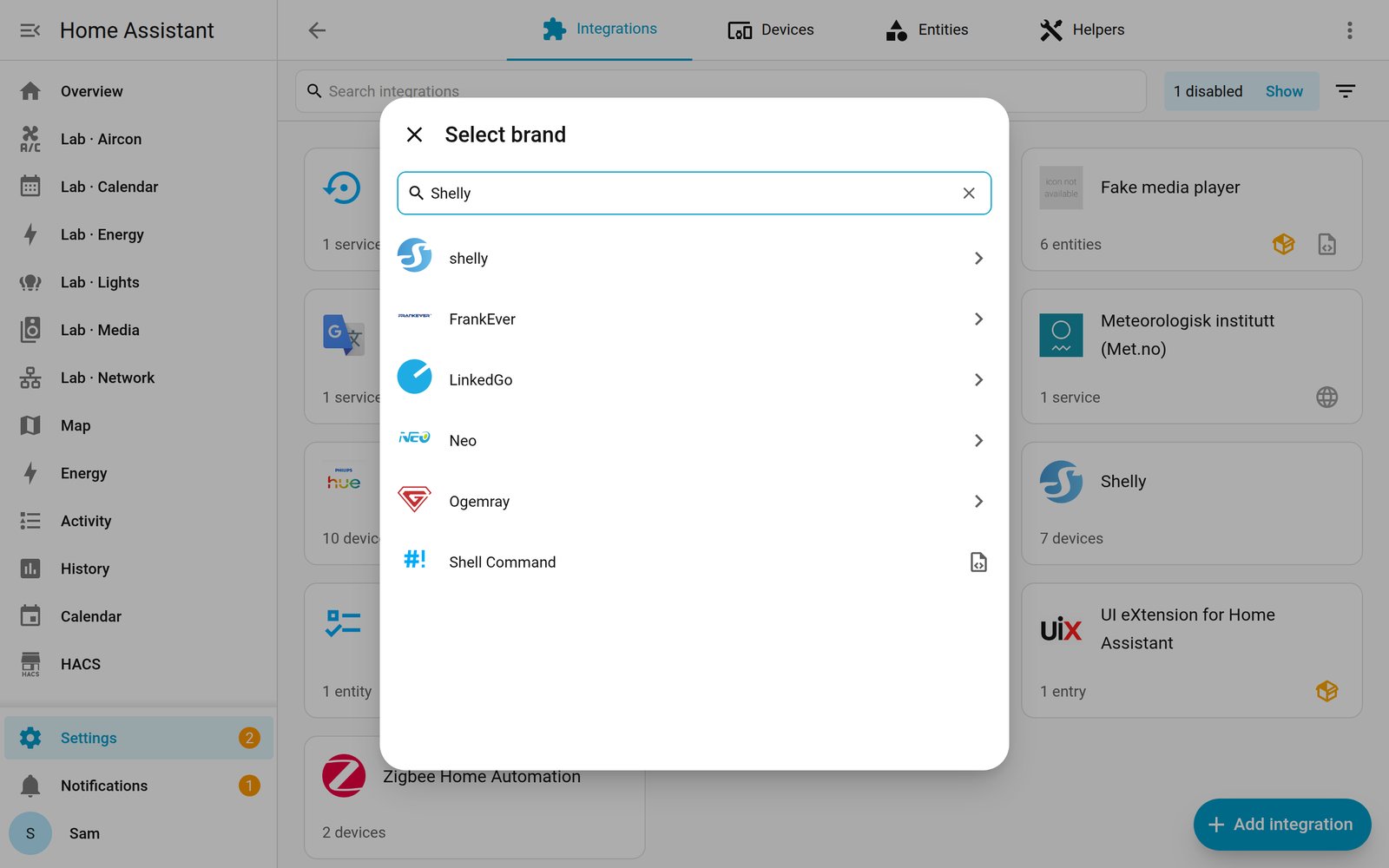Switch to the Integrations tab
1389x868 pixels.
click(599, 30)
